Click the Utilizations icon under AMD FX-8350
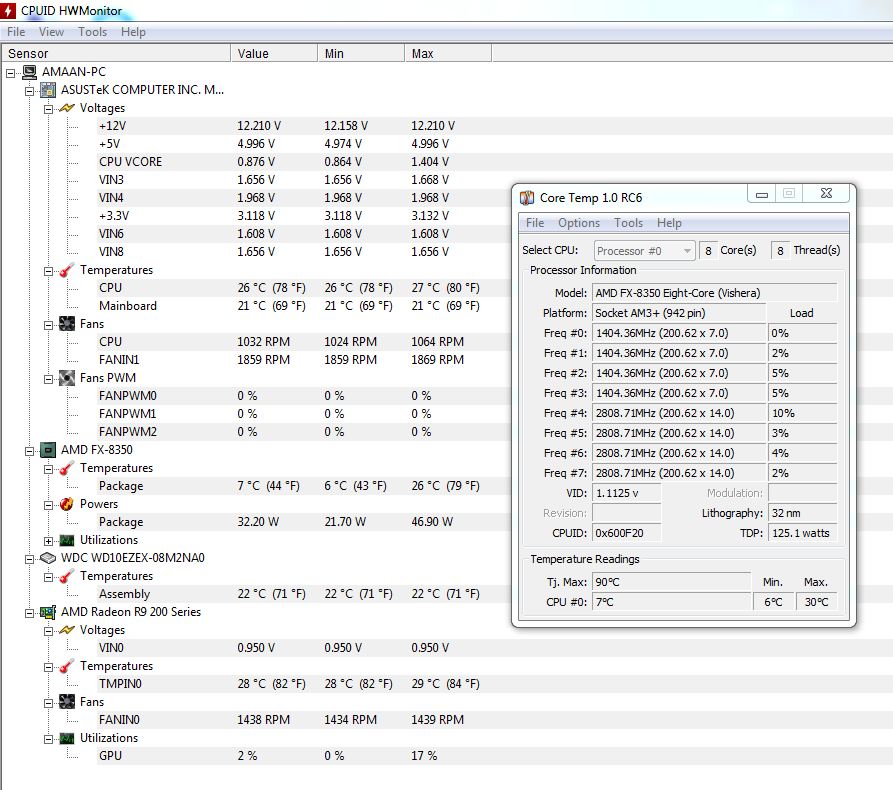 click(67, 540)
